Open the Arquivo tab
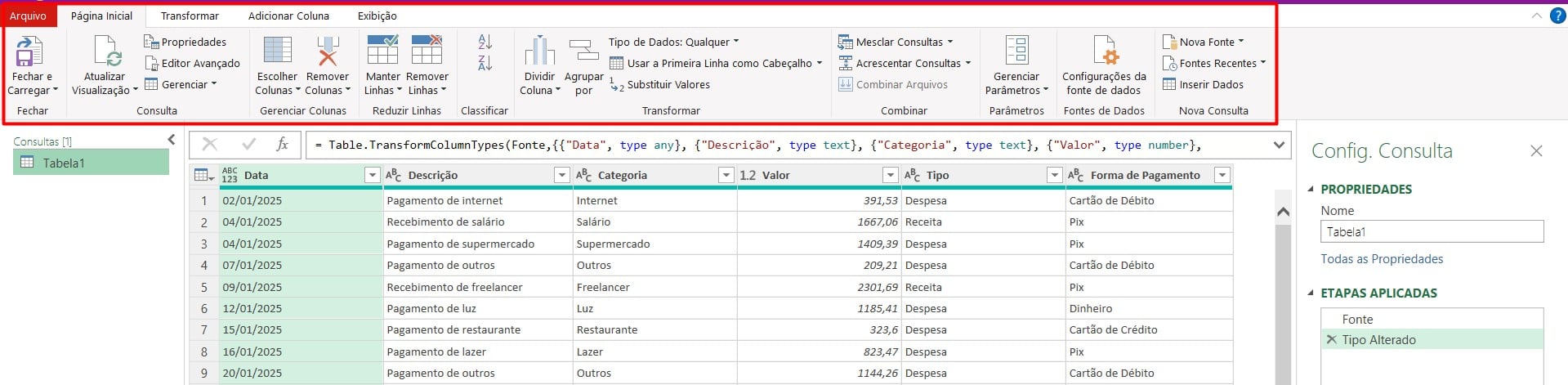1568x385 pixels. [x=28, y=16]
